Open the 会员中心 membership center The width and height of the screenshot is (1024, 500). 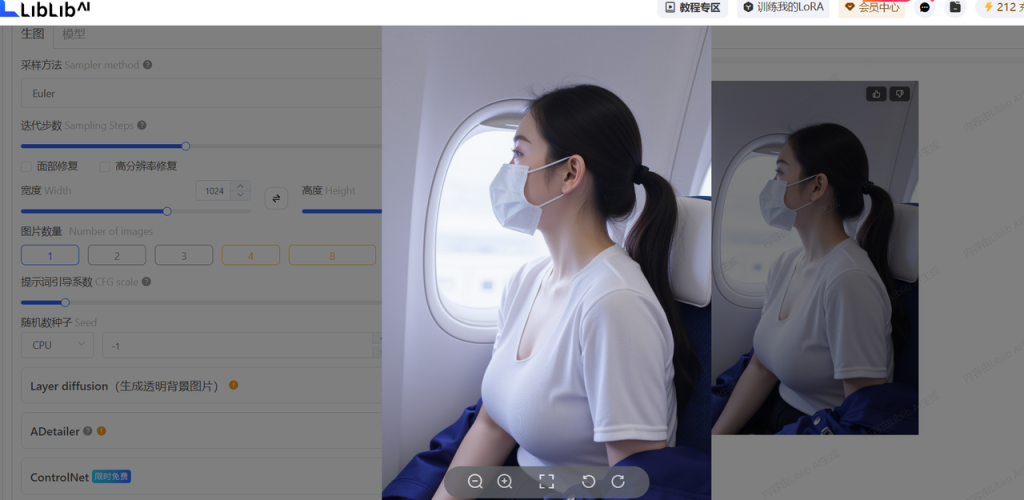(x=871, y=7)
